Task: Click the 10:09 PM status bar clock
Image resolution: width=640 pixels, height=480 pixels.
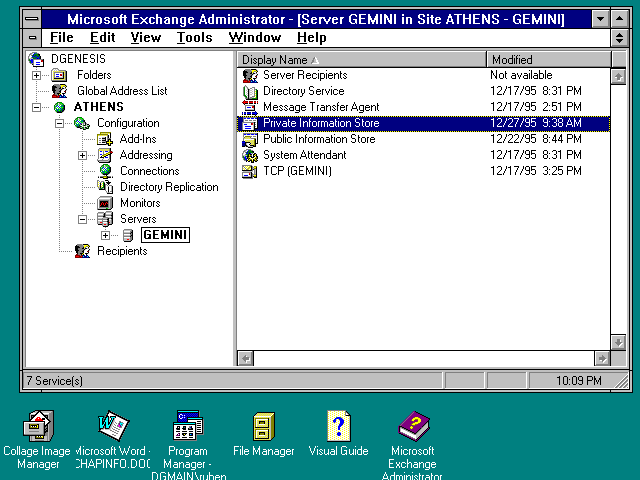Action: (578, 381)
